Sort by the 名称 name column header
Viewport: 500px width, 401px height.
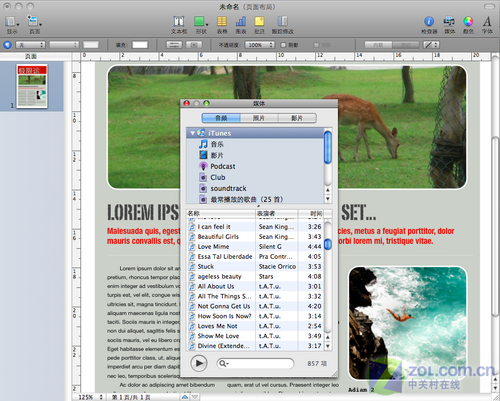tap(221, 213)
